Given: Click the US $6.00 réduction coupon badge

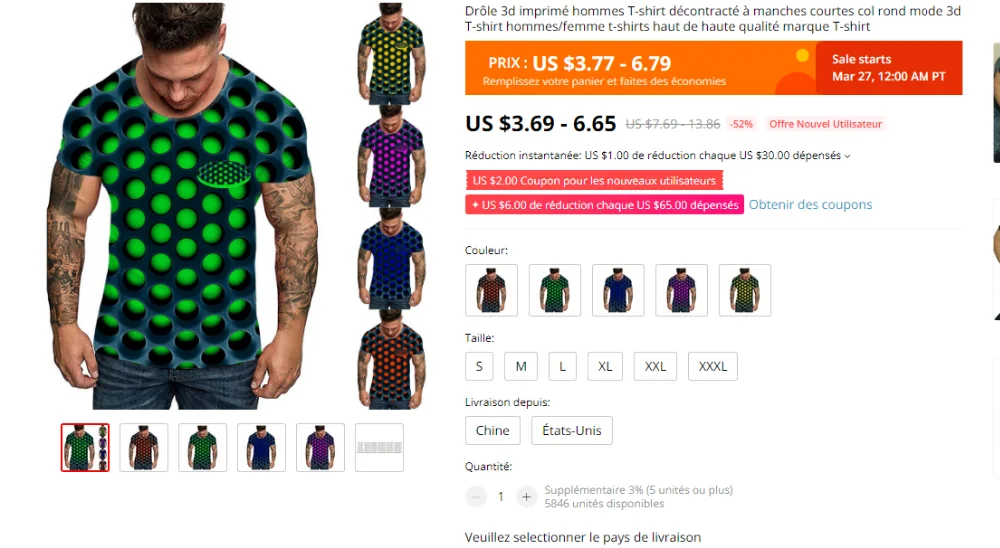Looking at the screenshot, I should (605, 205).
